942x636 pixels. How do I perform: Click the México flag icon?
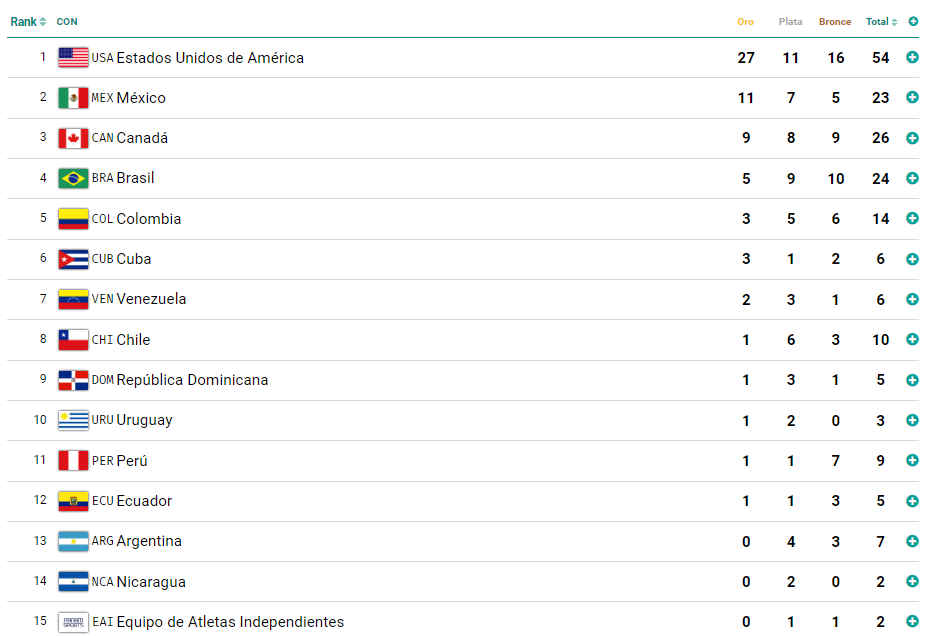[73, 98]
